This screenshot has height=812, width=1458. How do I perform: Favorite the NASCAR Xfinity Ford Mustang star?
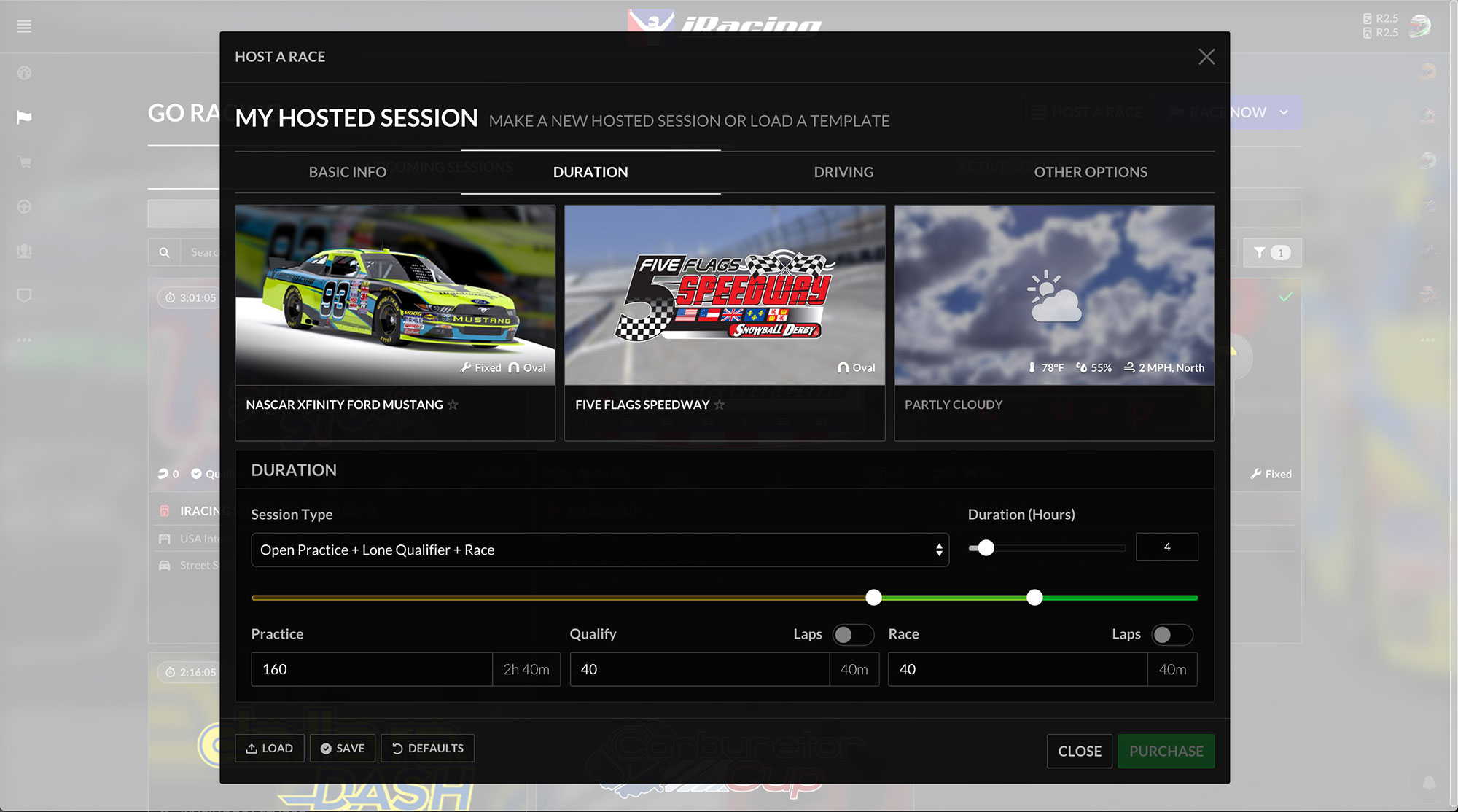(453, 405)
